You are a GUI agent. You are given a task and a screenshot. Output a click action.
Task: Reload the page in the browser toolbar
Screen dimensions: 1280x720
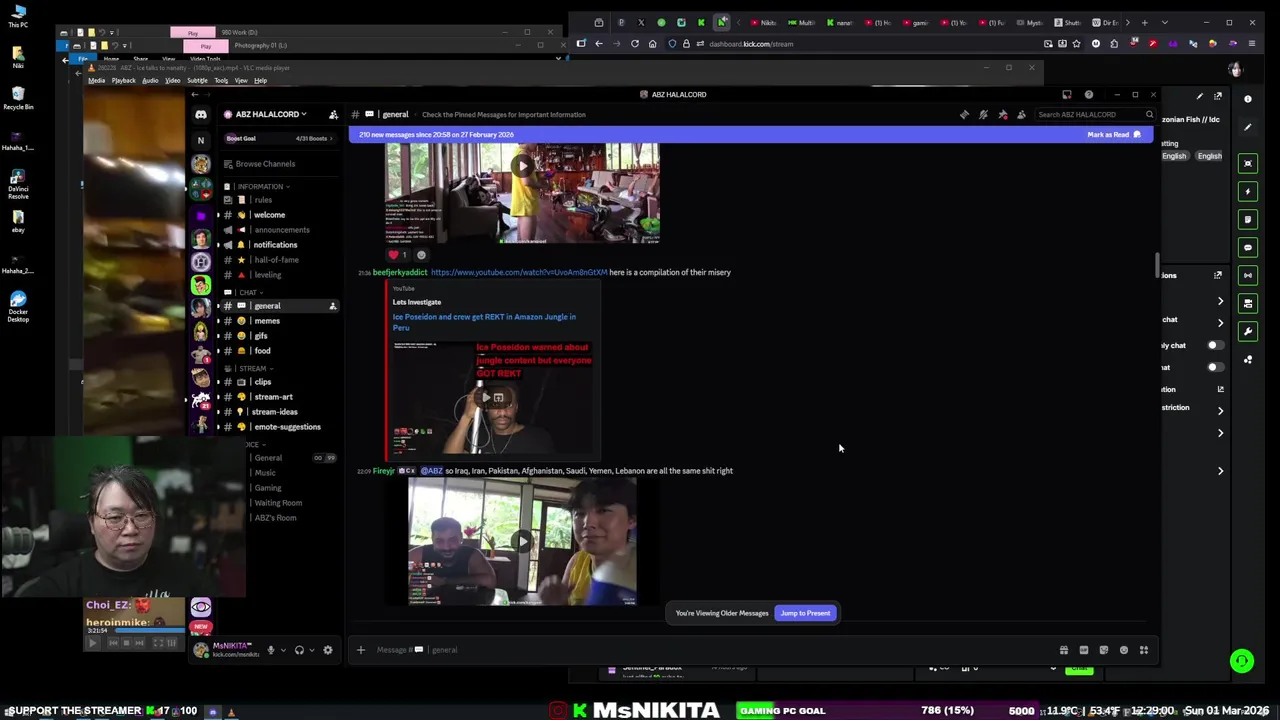634,44
